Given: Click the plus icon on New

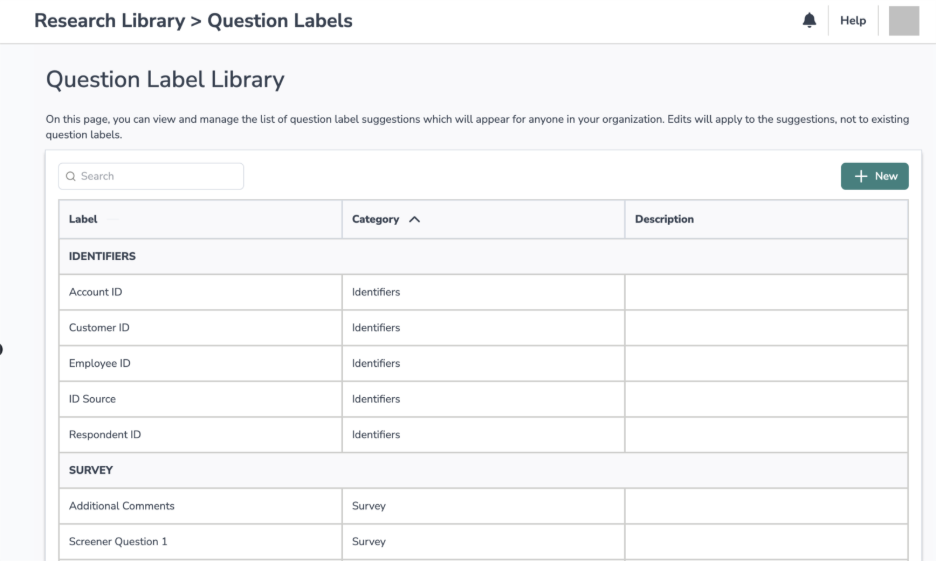Looking at the screenshot, I should tap(860, 176).
